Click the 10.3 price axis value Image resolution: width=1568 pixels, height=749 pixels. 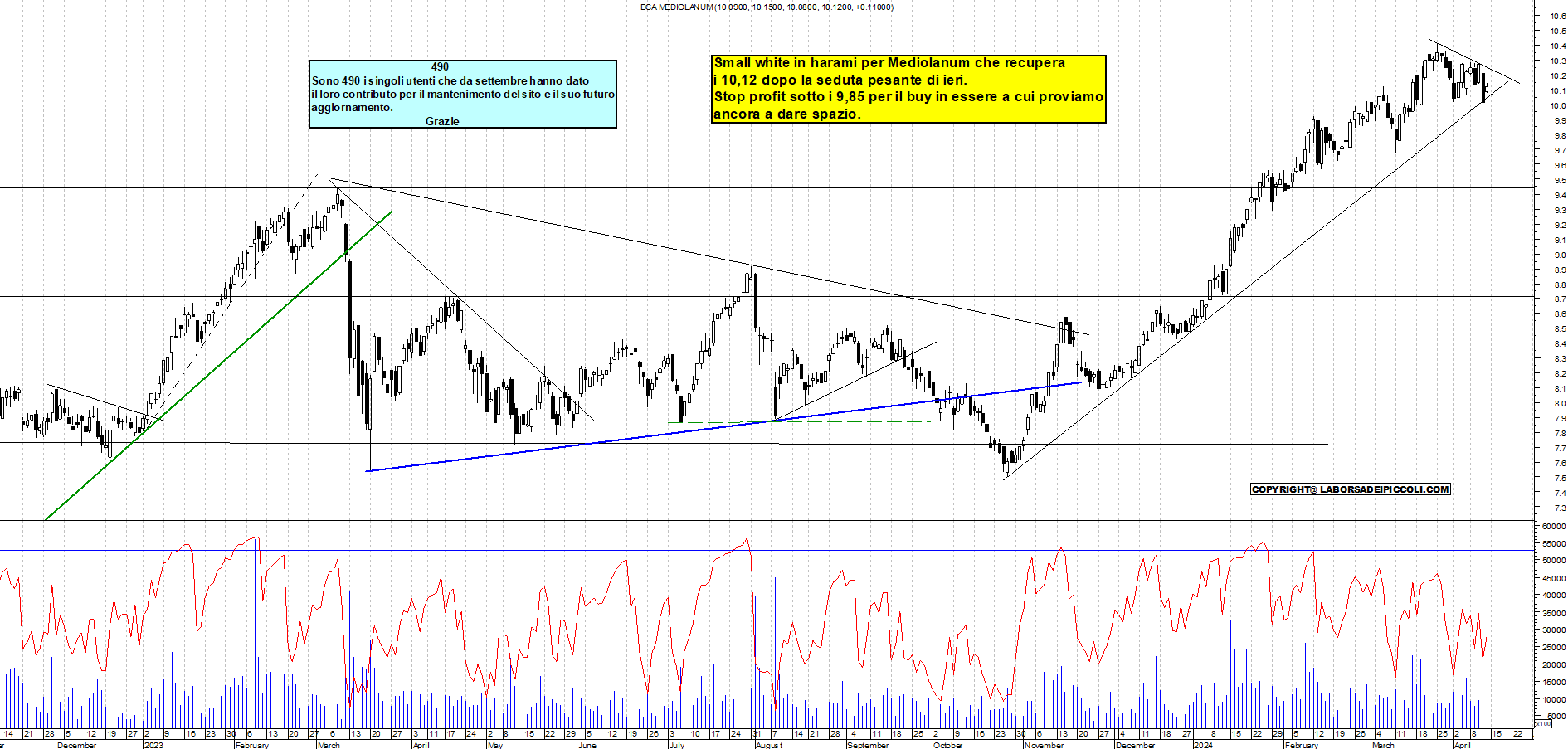1557,61
